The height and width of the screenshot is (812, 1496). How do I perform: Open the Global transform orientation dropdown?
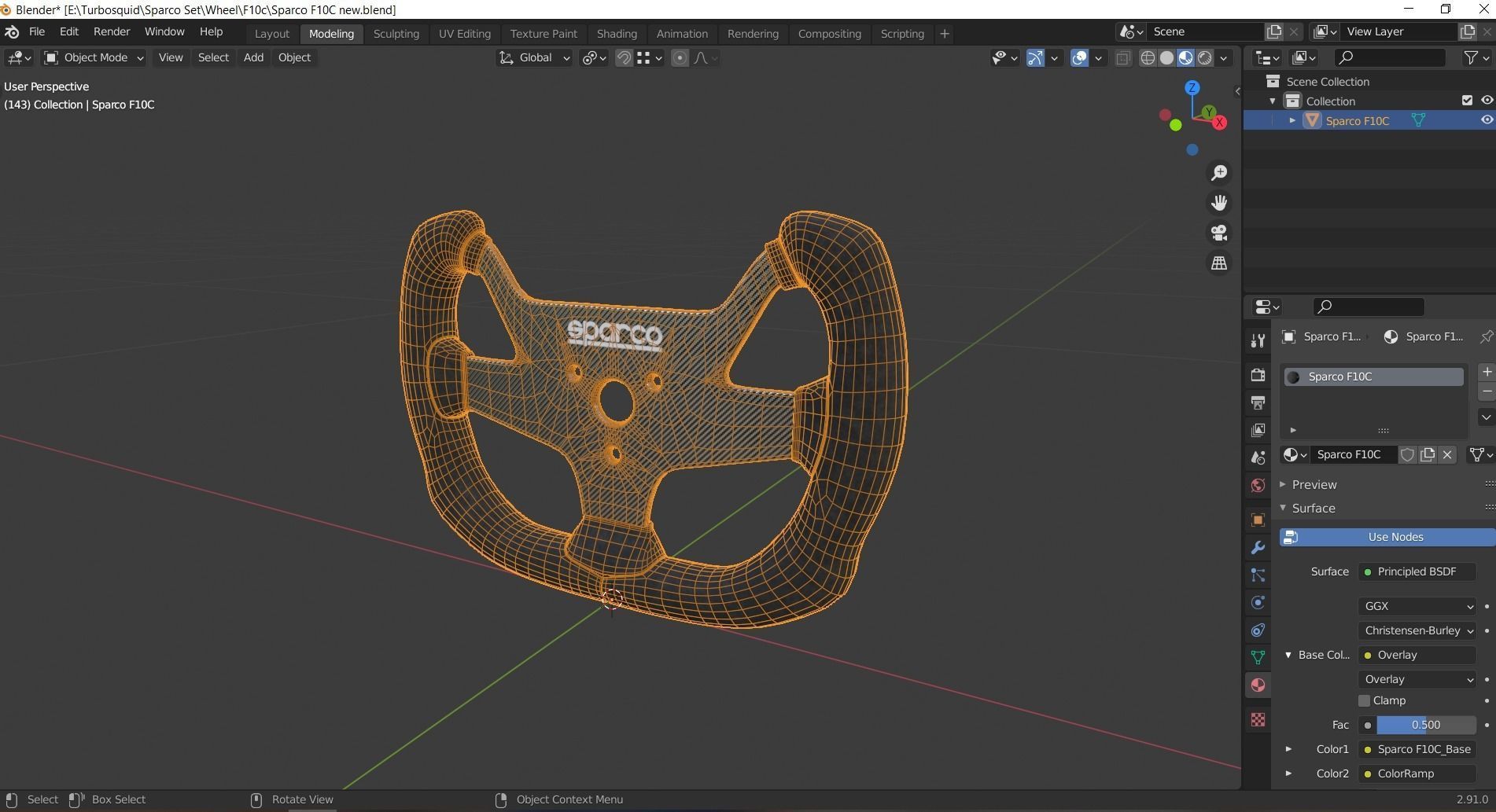534,57
